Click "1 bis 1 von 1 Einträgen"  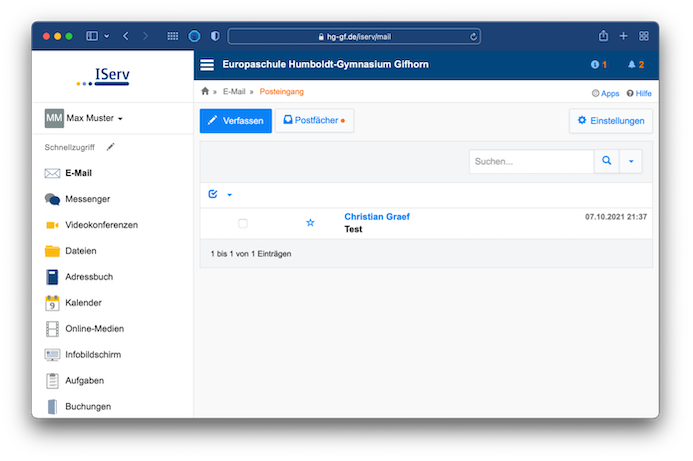pyautogui.click(x=251, y=254)
